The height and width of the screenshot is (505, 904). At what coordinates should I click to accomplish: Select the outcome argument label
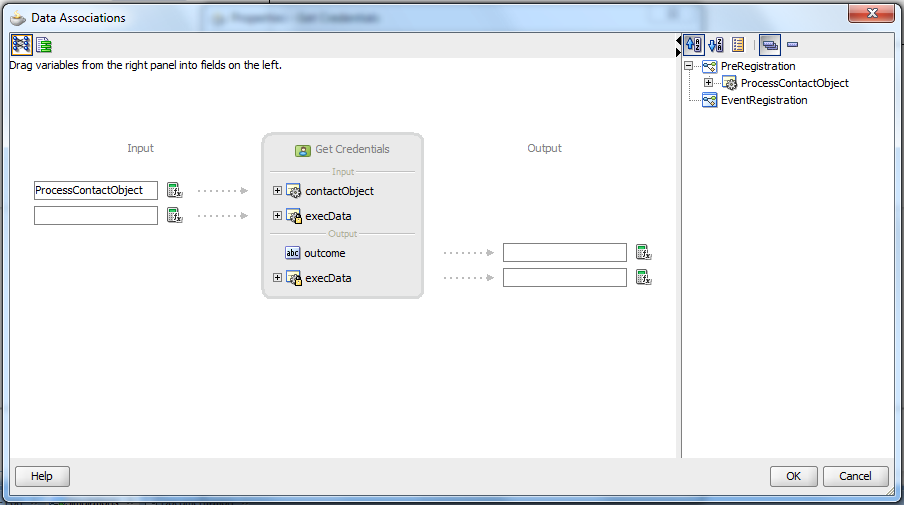click(325, 253)
